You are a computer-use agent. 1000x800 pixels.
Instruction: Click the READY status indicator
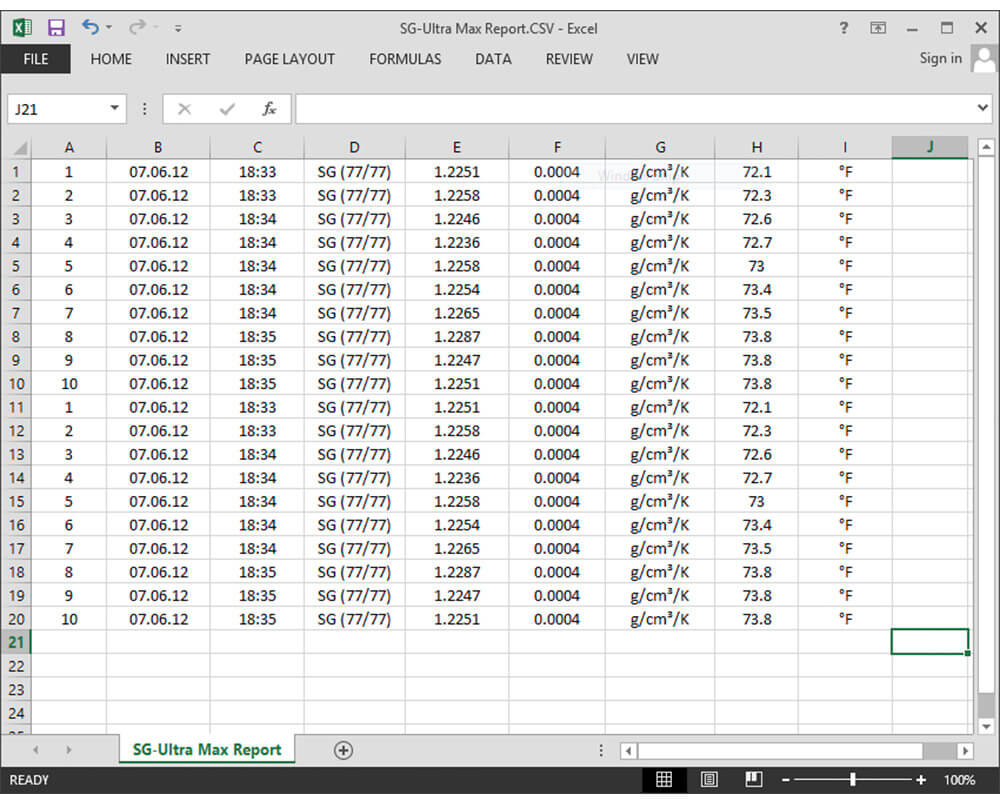(29, 780)
